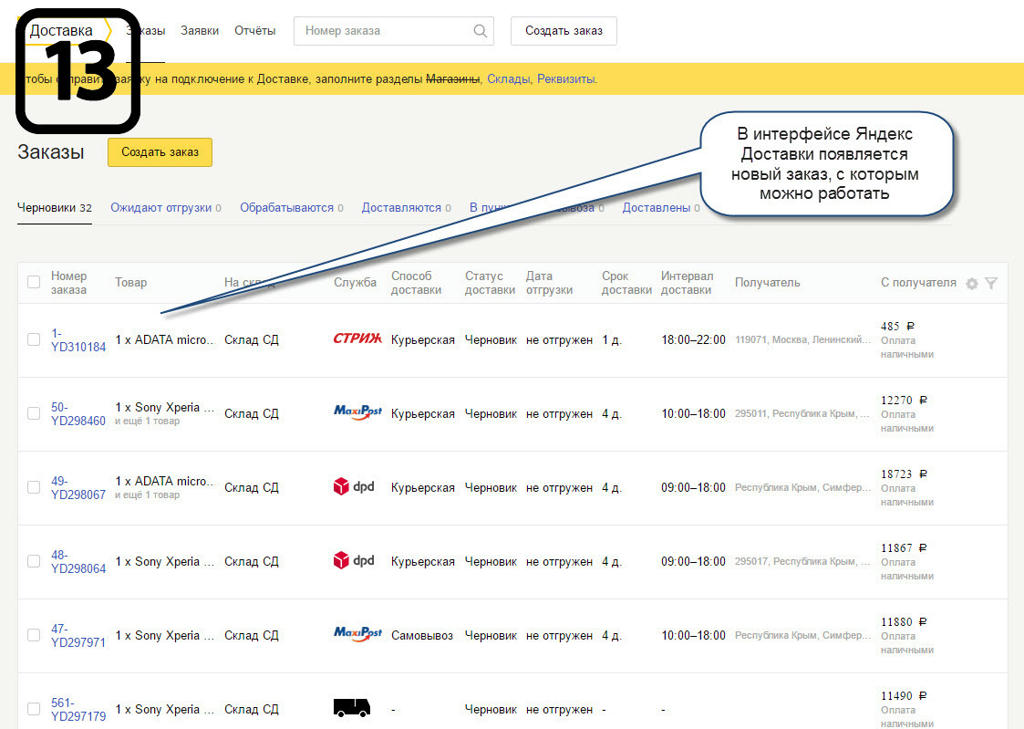1024x729 pixels.
Task: Click the Служба column header
Action: coord(355,282)
